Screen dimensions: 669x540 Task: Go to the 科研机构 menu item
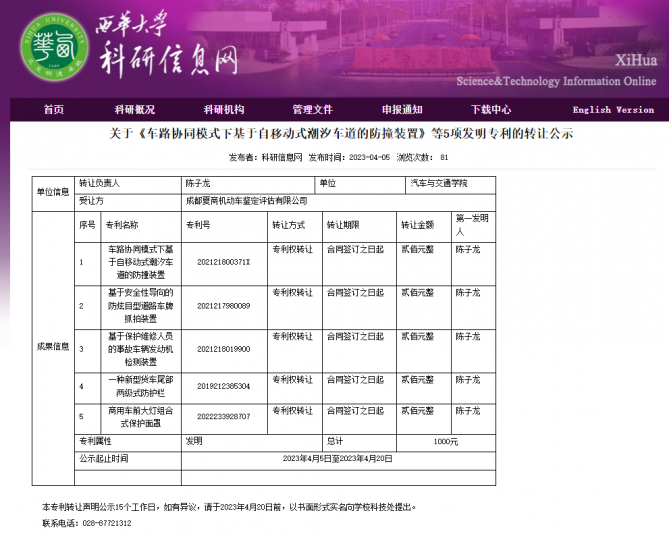(x=224, y=110)
